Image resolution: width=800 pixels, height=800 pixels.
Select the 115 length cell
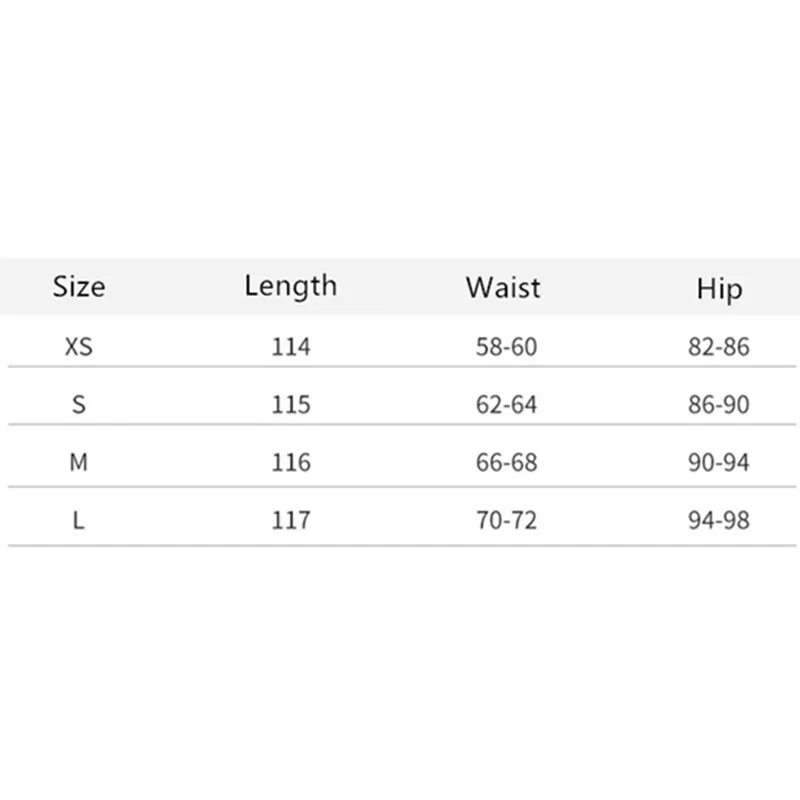click(290, 405)
